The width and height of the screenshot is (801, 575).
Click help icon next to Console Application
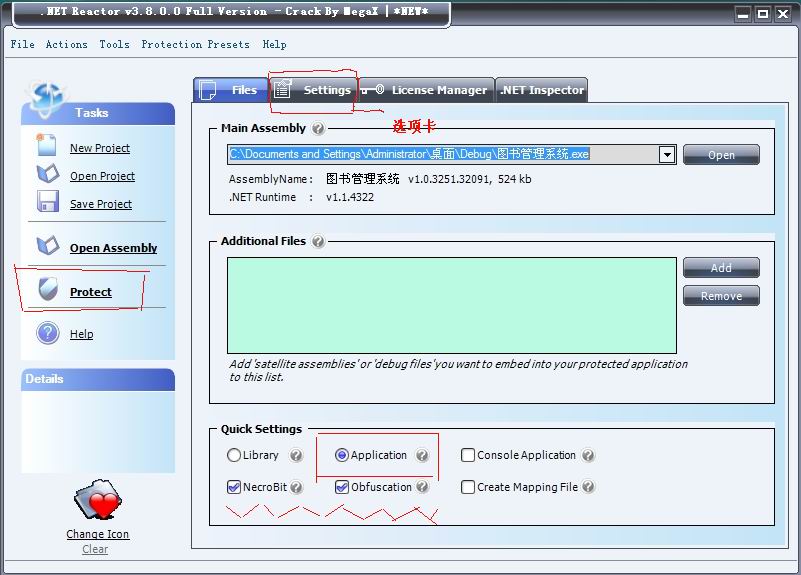[588, 455]
